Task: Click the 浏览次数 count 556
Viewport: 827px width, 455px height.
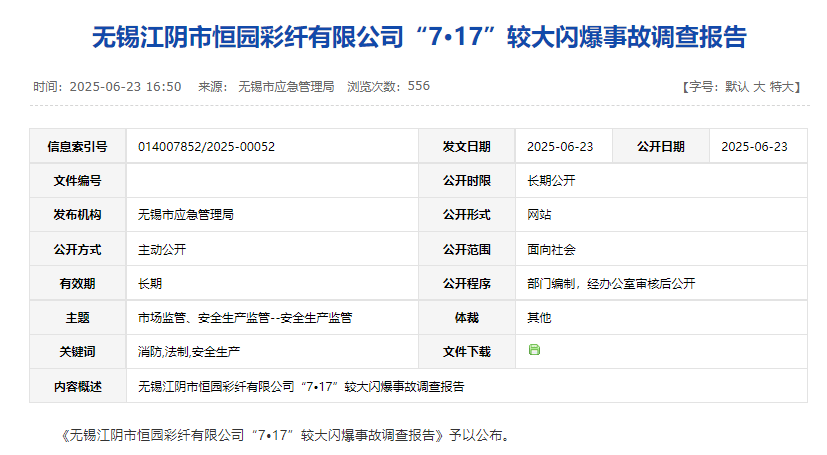Action: (419, 87)
